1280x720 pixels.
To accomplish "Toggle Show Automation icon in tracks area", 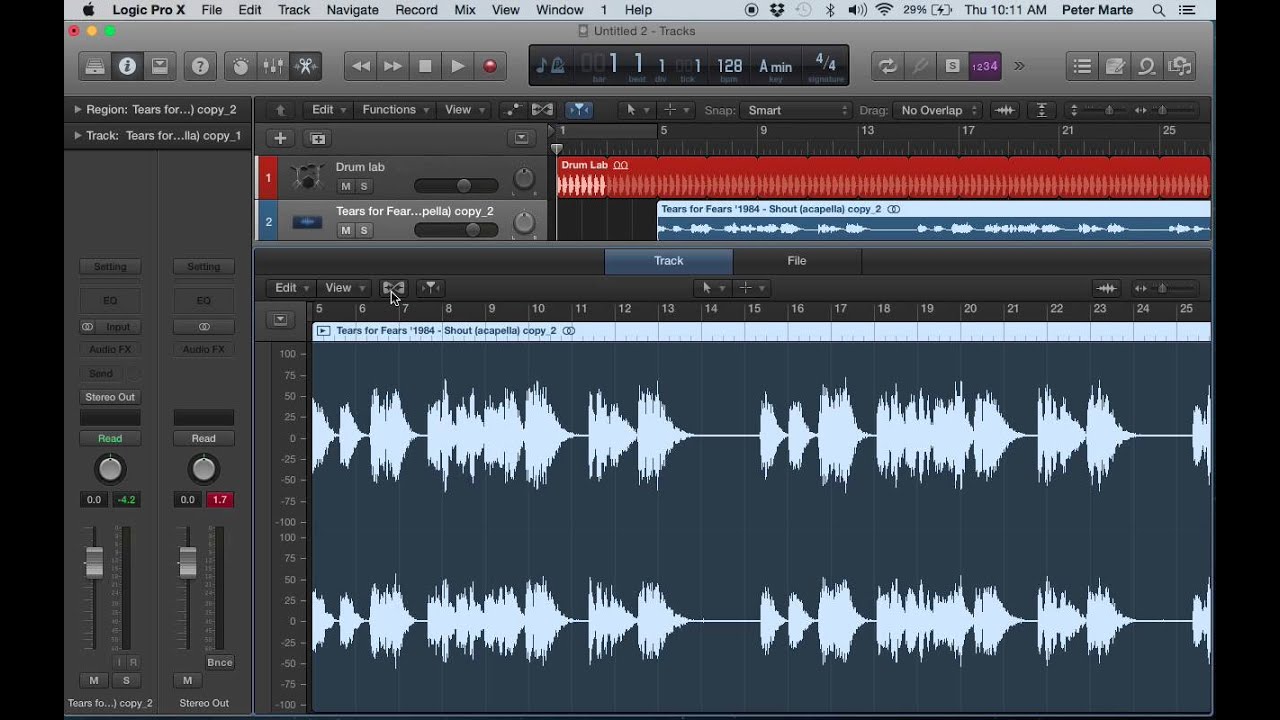I will point(513,110).
